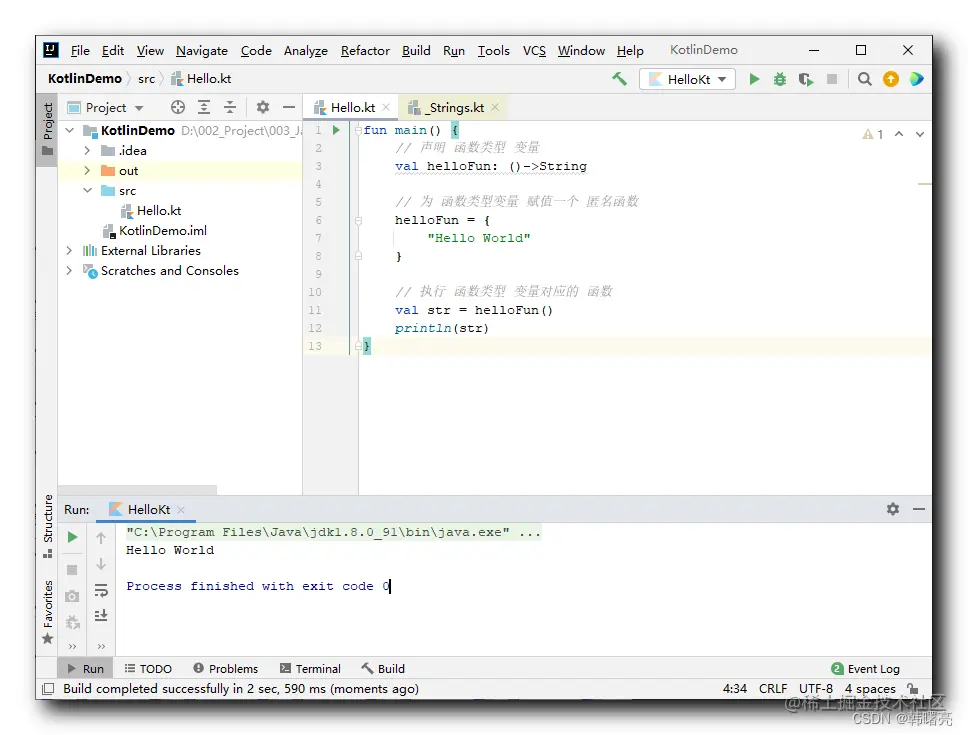The image size is (968, 735).
Task: Close the _Strings.kt tab
Action: (x=495, y=107)
